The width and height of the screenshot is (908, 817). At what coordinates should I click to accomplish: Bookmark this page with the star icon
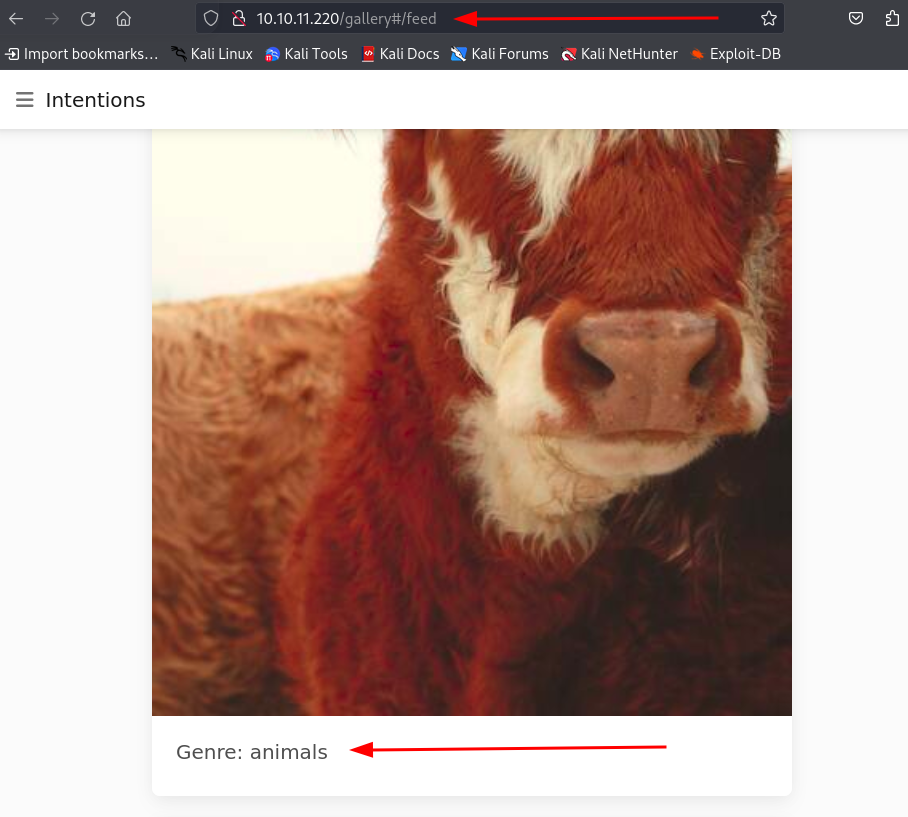(x=768, y=18)
